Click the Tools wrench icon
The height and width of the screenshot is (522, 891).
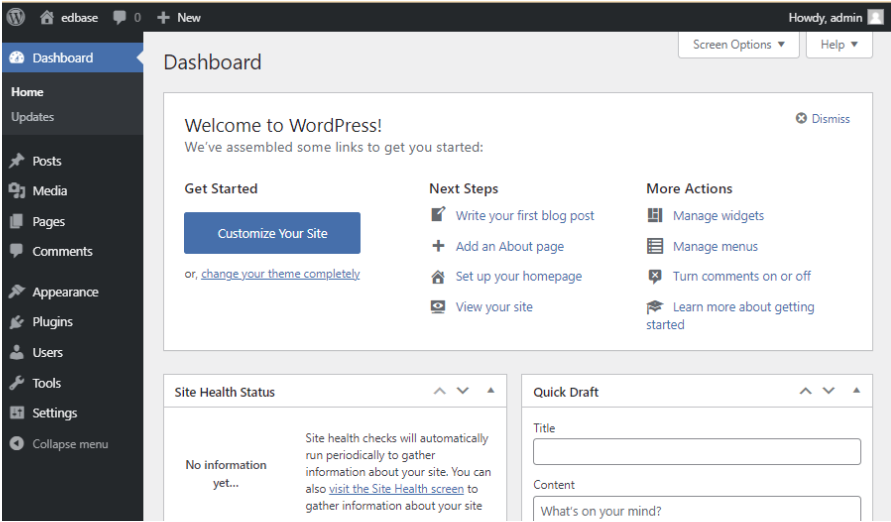click(x=17, y=383)
